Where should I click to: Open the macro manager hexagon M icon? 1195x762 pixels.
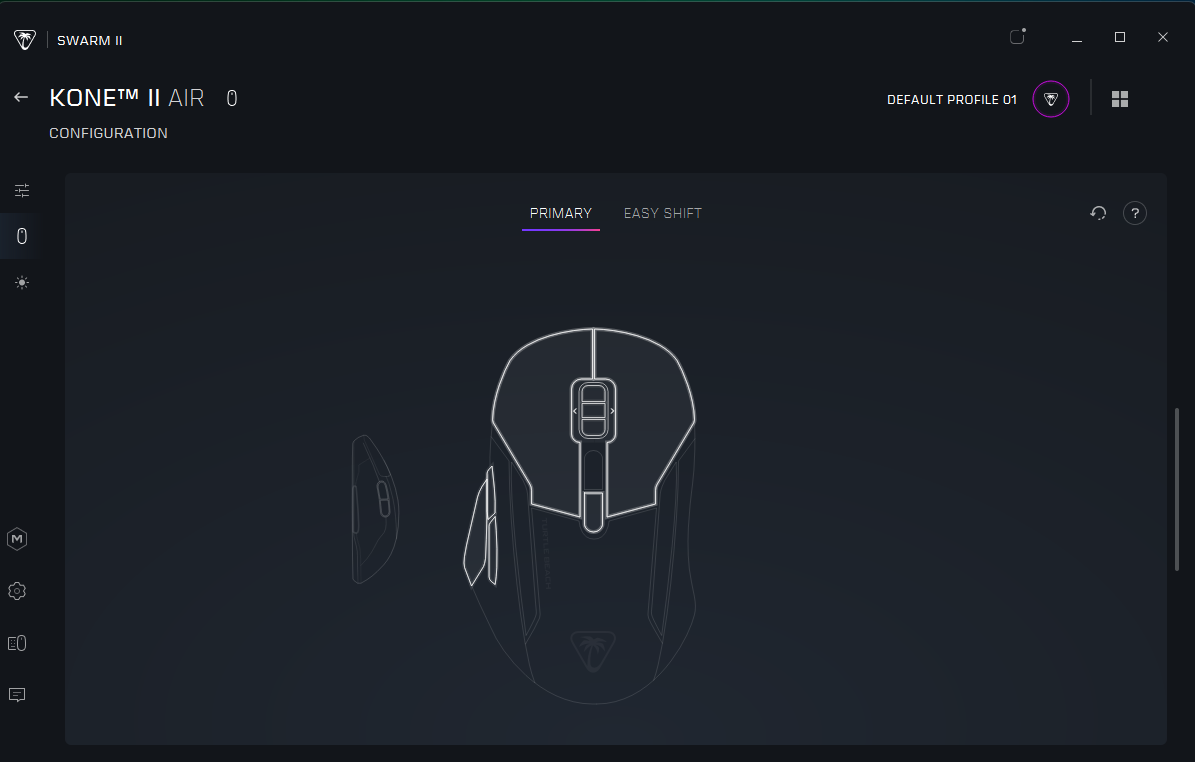click(x=17, y=539)
